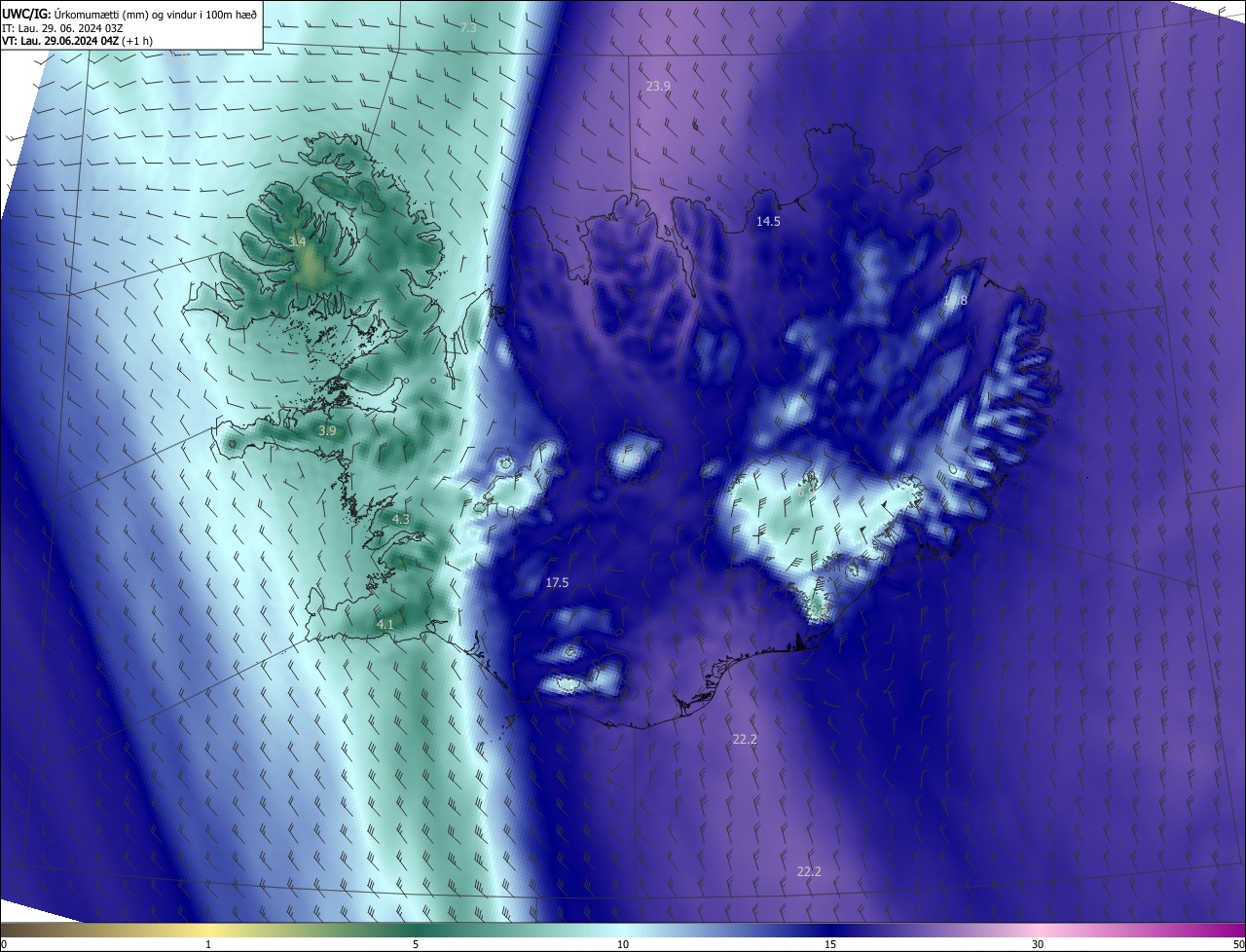Screen dimensions: 1246x952
Task: Click the 1 tick label on the color scale
Action: click(208, 945)
